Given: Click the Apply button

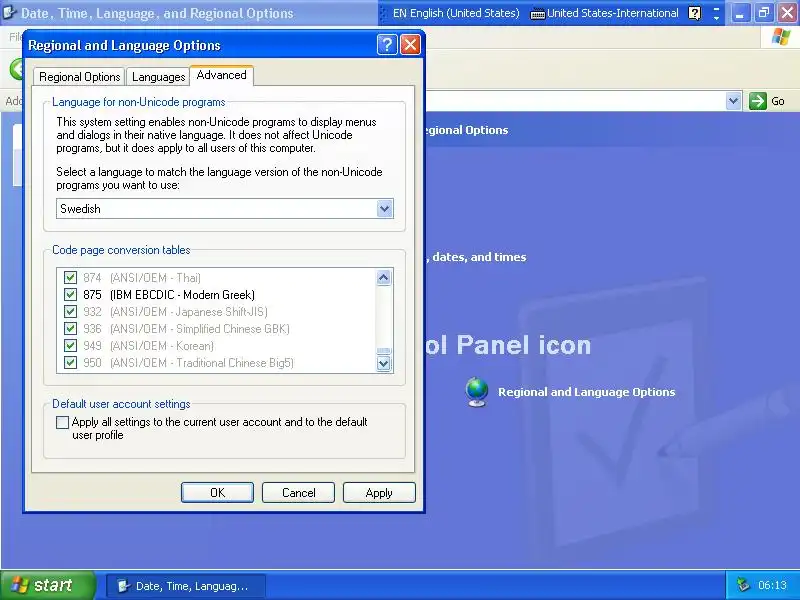Looking at the screenshot, I should tap(379, 492).
